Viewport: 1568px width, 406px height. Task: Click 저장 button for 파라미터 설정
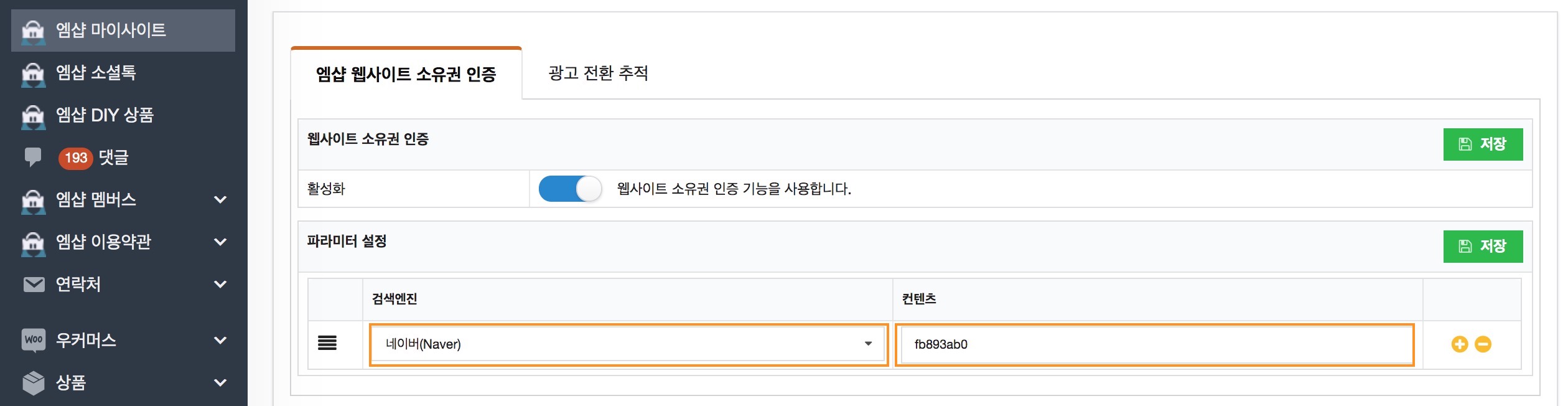[x=1482, y=247]
